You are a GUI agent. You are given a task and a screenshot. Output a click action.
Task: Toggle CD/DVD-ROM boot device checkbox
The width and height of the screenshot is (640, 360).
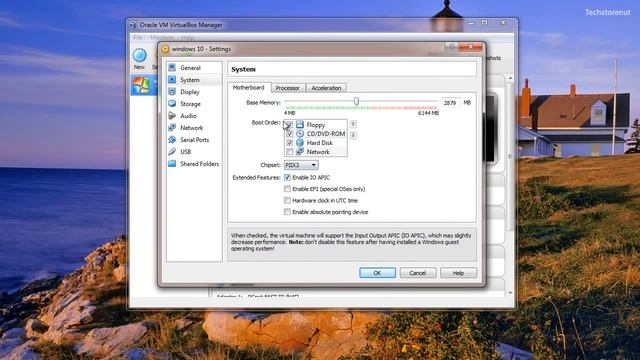point(289,133)
